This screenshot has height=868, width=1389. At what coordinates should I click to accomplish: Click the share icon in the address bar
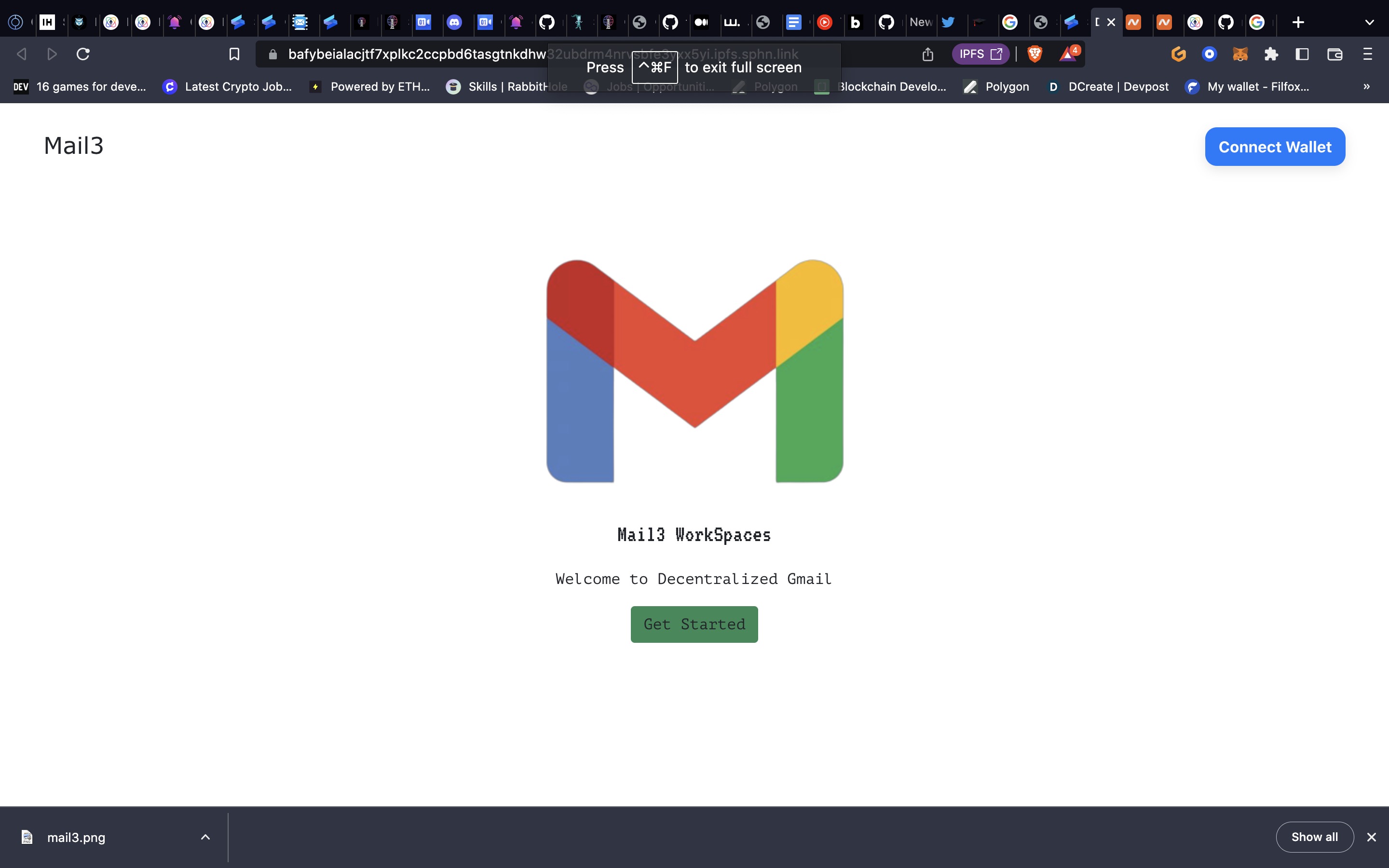tap(927, 54)
